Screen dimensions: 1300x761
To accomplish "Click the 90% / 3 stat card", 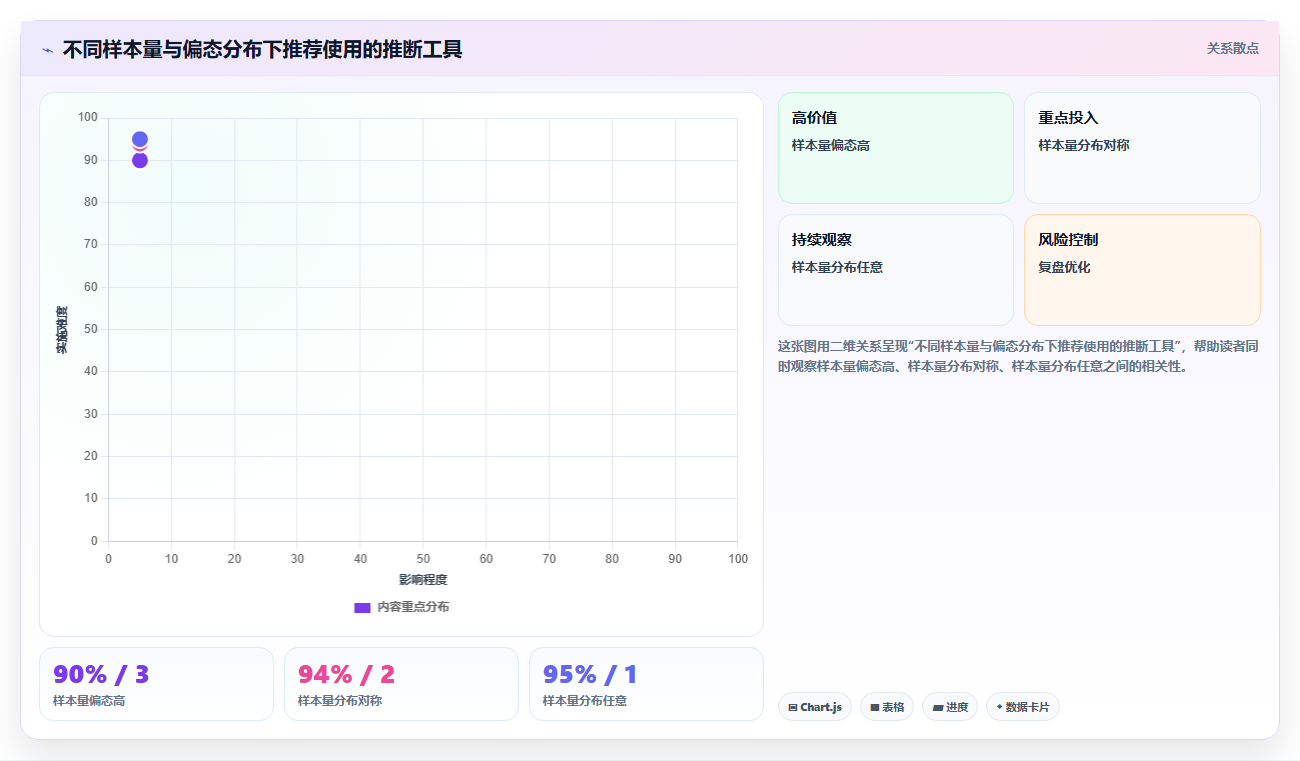I will click(156, 684).
